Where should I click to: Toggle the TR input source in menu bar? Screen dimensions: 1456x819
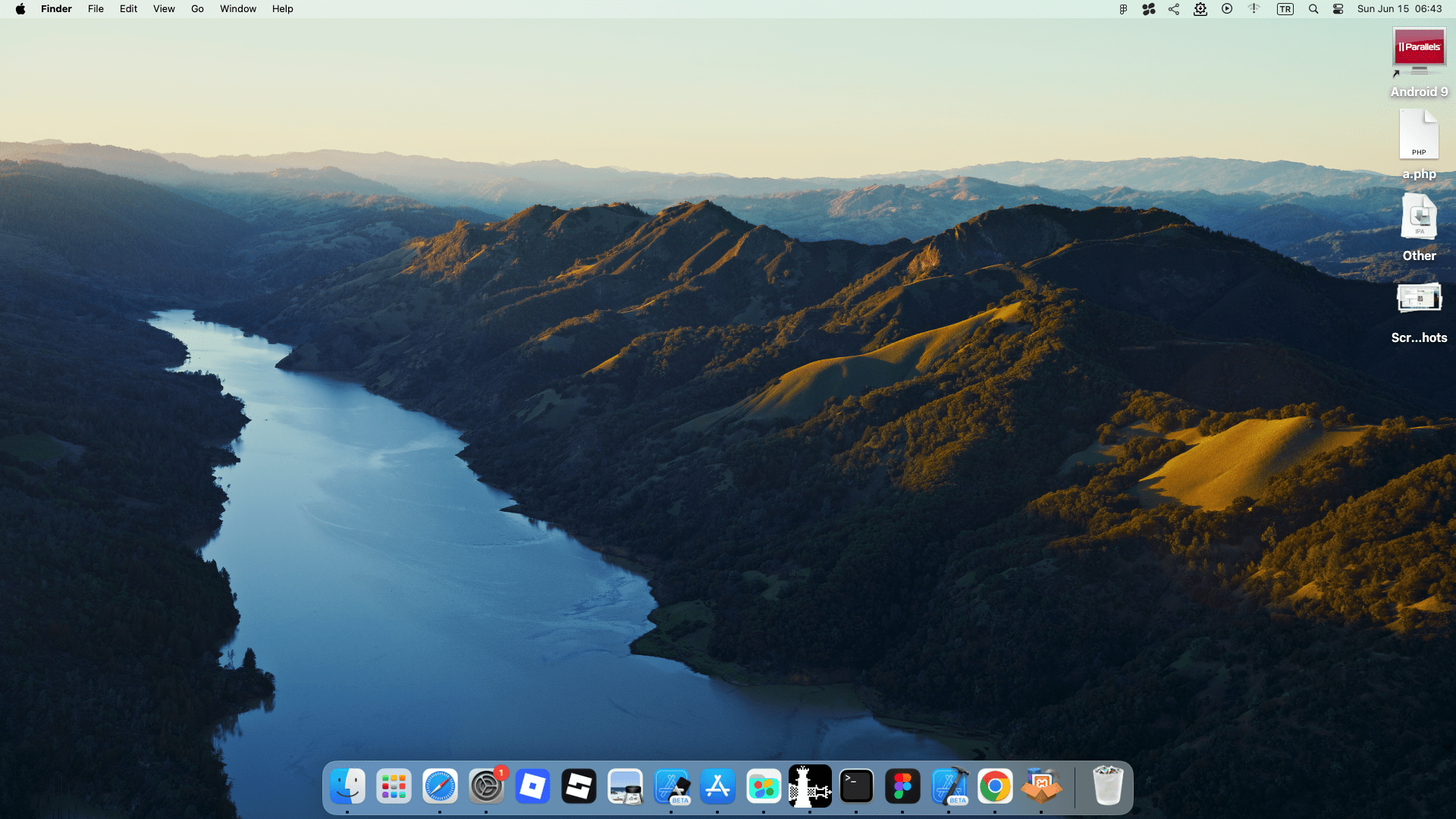pos(1285,8)
